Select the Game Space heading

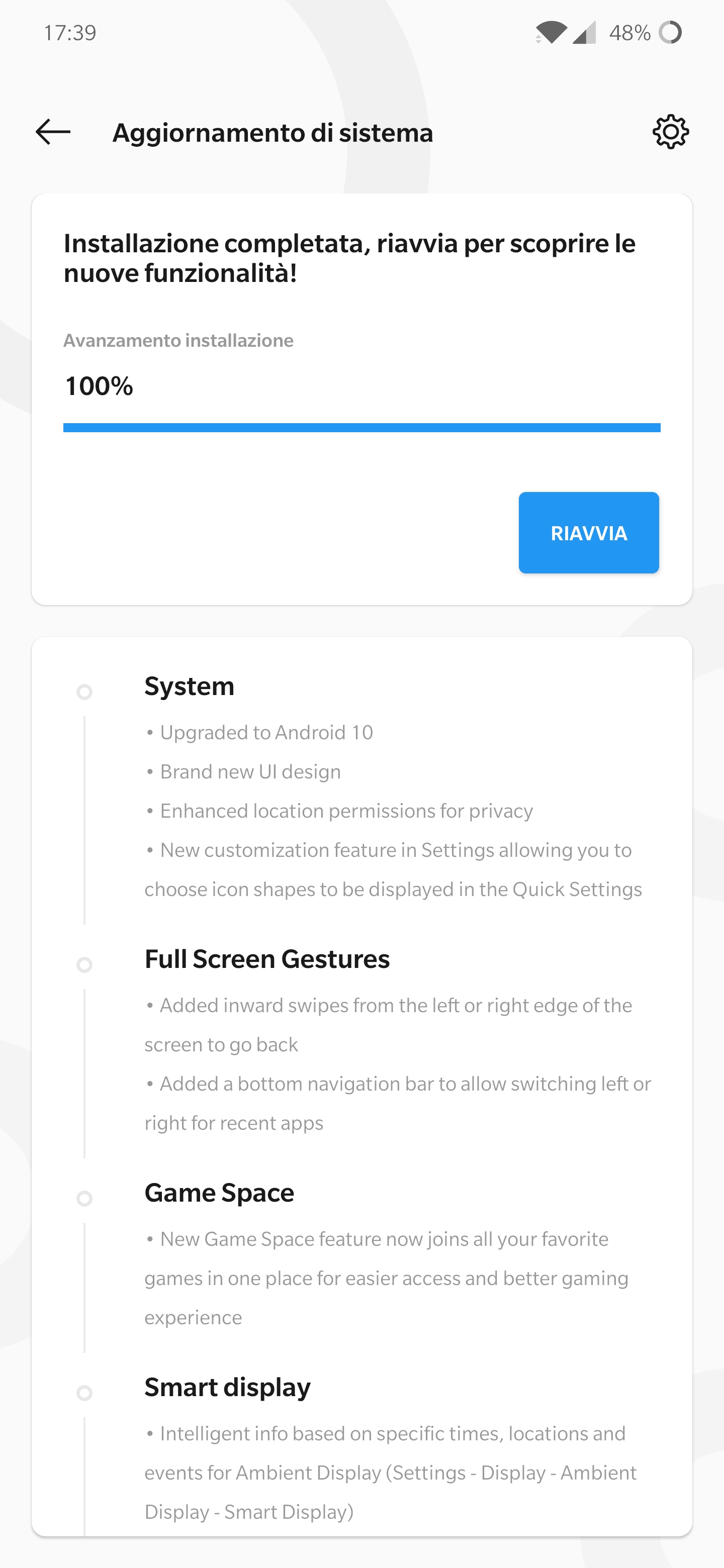pos(219,1193)
